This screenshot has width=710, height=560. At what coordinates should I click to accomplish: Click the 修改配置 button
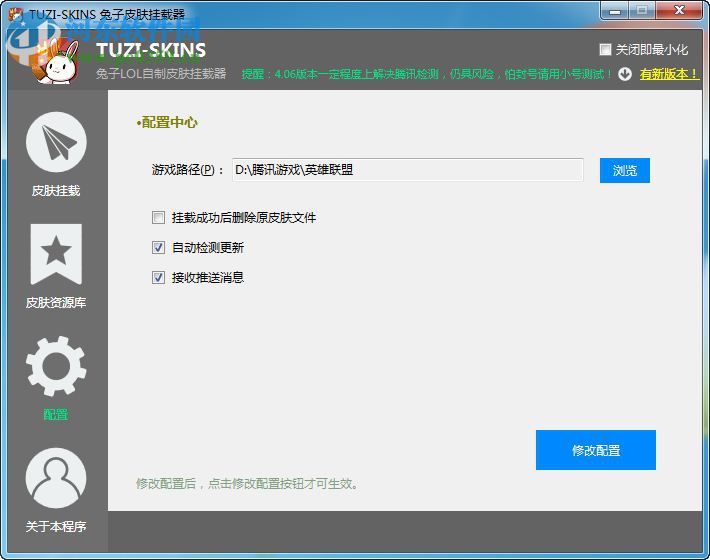click(596, 450)
